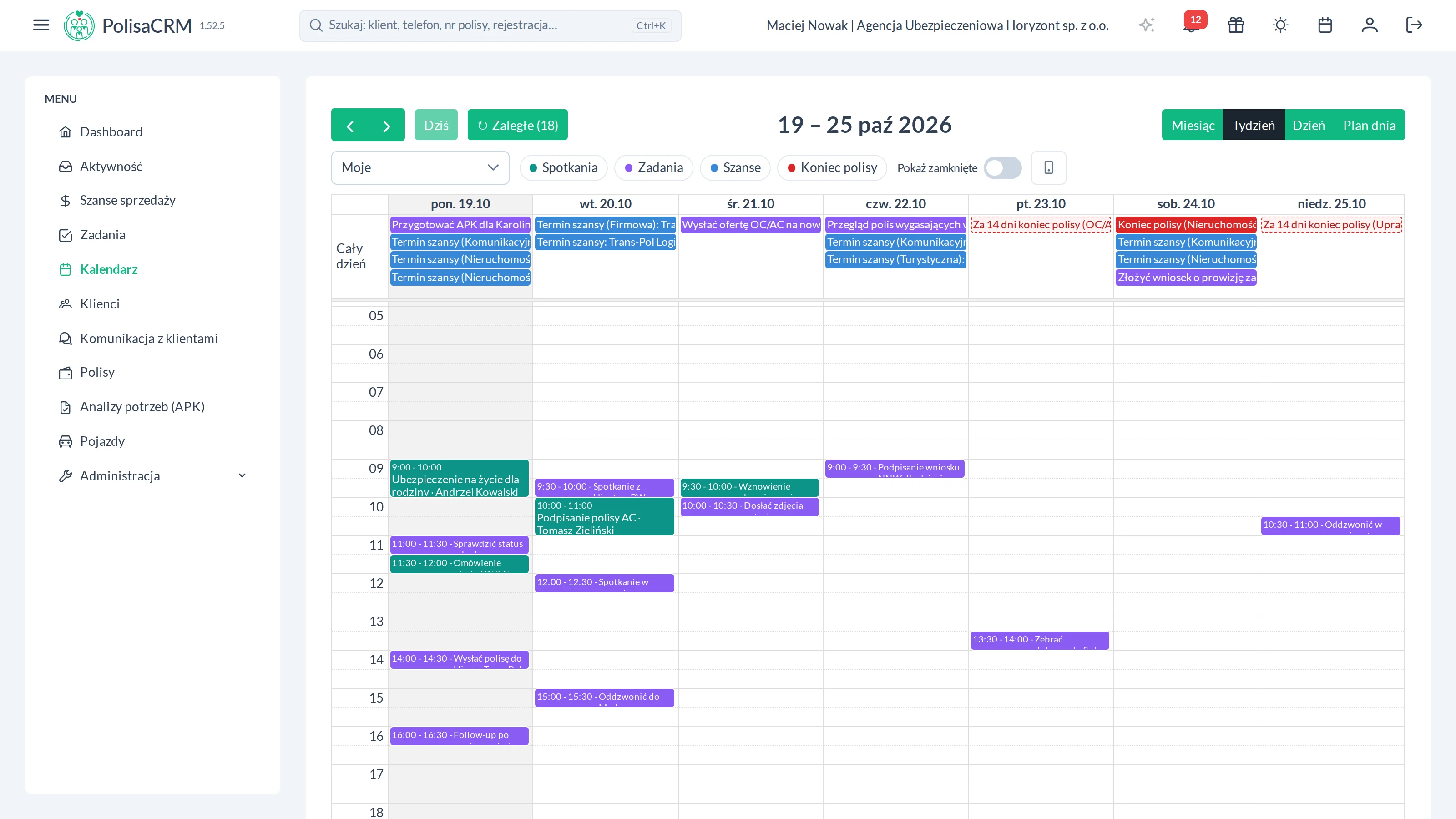
Task: Toggle the Koniec polisy filter chip
Action: click(x=832, y=168)
